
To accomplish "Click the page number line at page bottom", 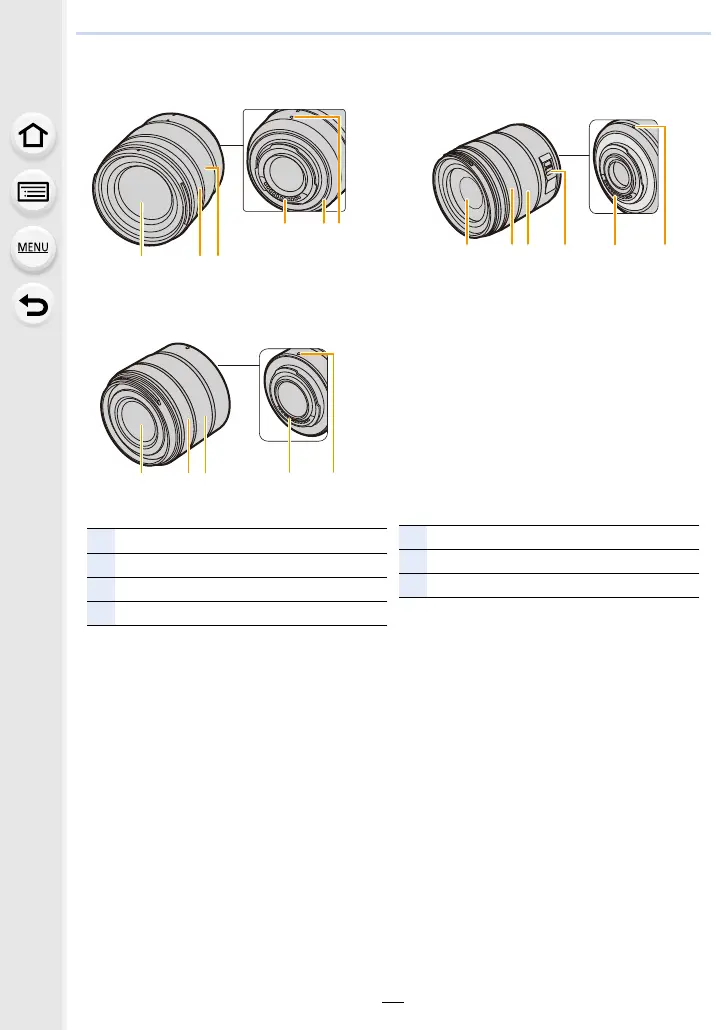I will pyautogui.click(x=393, y=1002).
